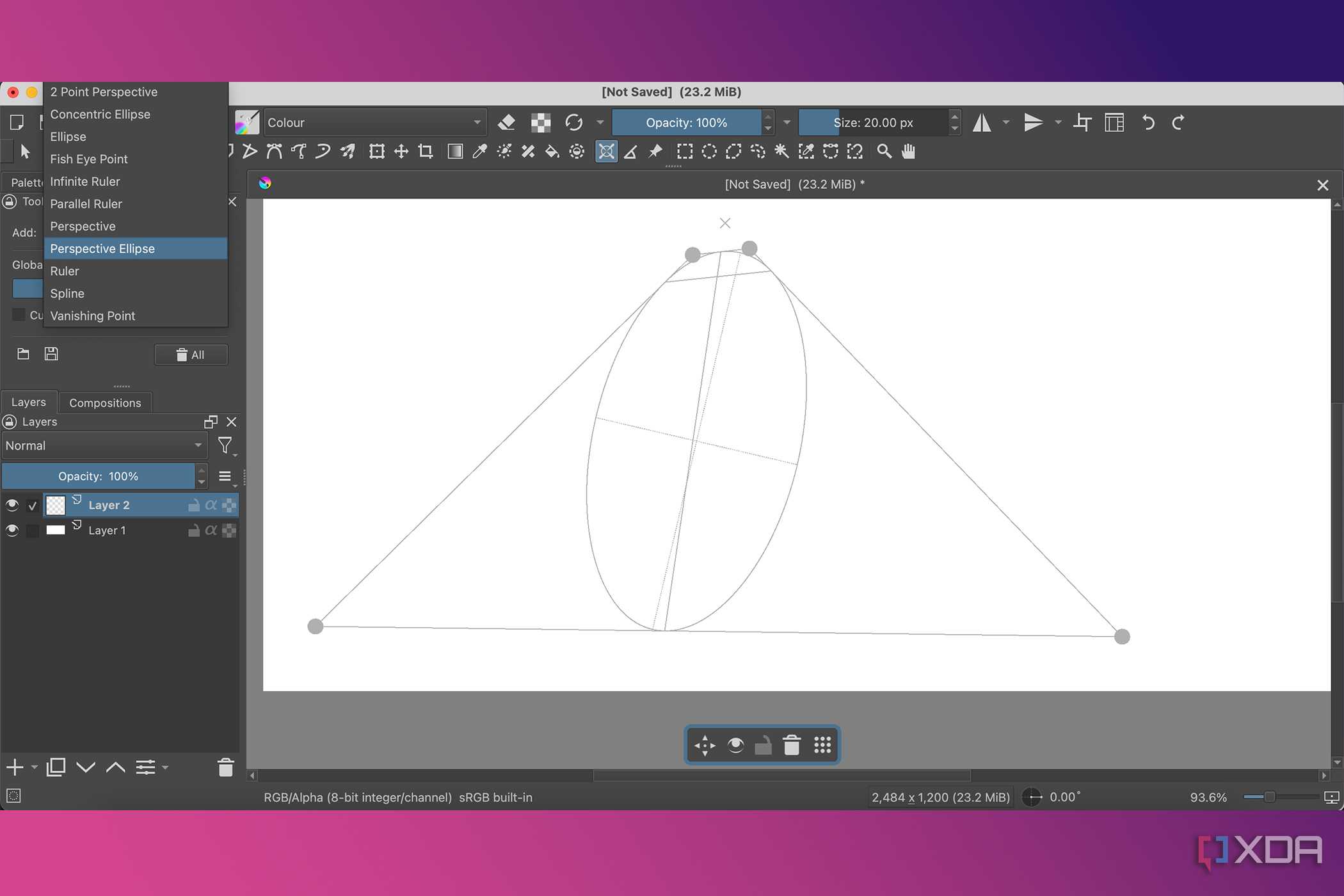Viewport: 1344px width, 896px height.
Task: Select the Freehand Path tool
Action: (x=299, y=152)
